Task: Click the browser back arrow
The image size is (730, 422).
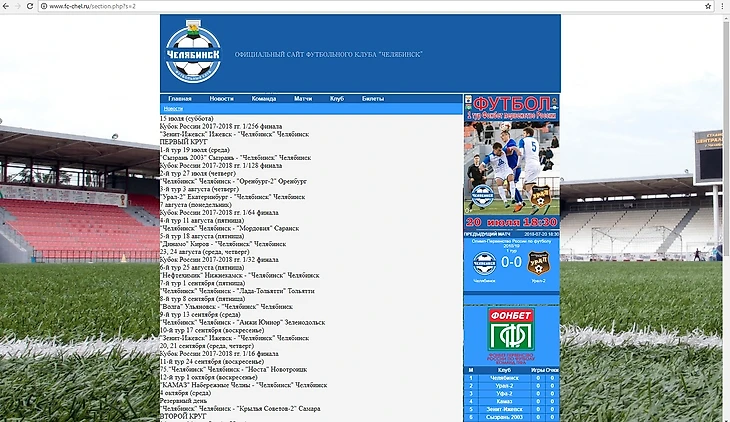Action: 6,6
